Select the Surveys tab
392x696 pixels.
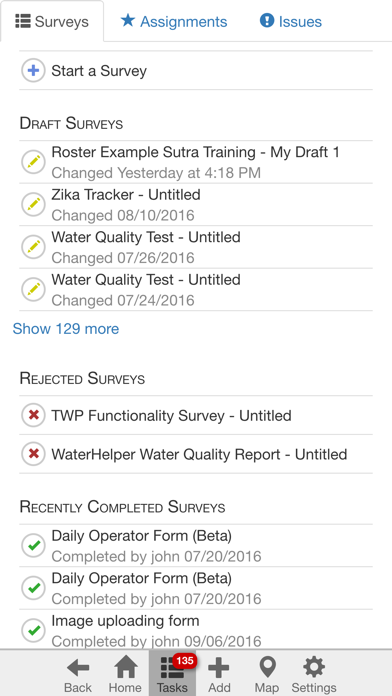52,21
